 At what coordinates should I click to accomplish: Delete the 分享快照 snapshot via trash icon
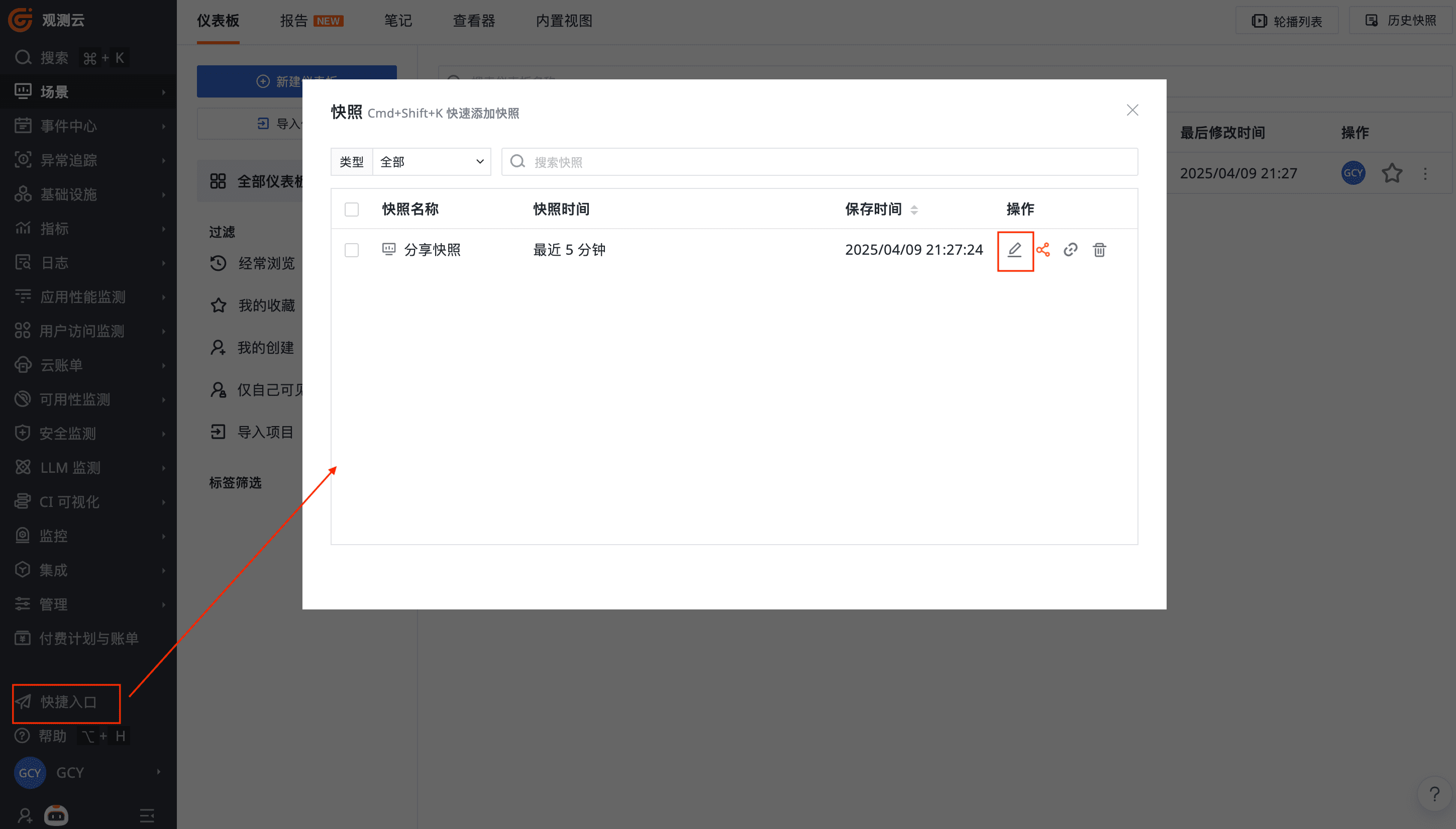(x=1099, y=250)
